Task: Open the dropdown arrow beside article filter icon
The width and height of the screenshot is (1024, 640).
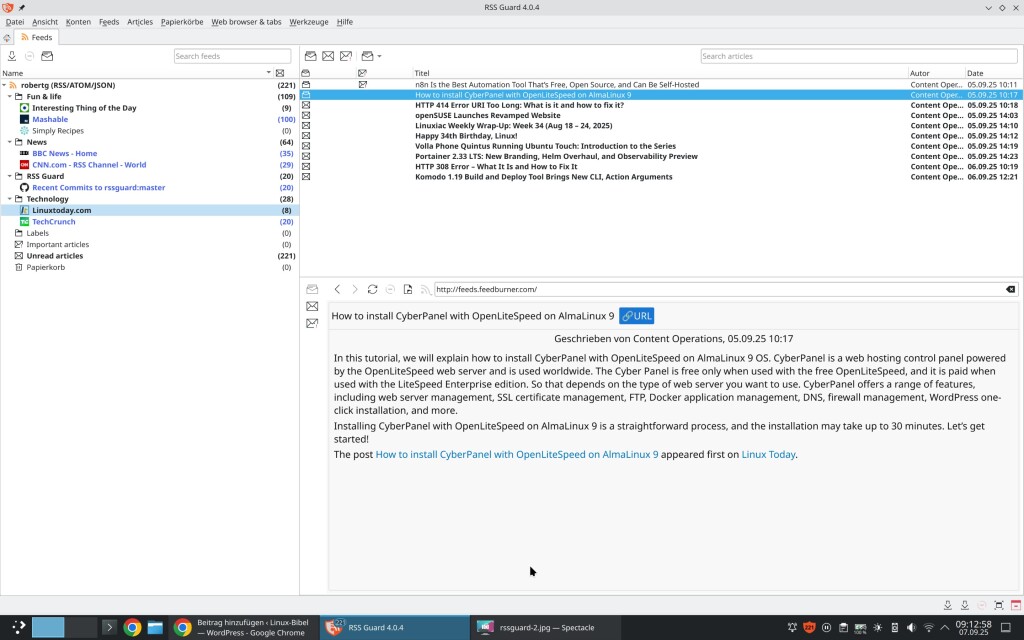Action: click(x=379, y=57)
